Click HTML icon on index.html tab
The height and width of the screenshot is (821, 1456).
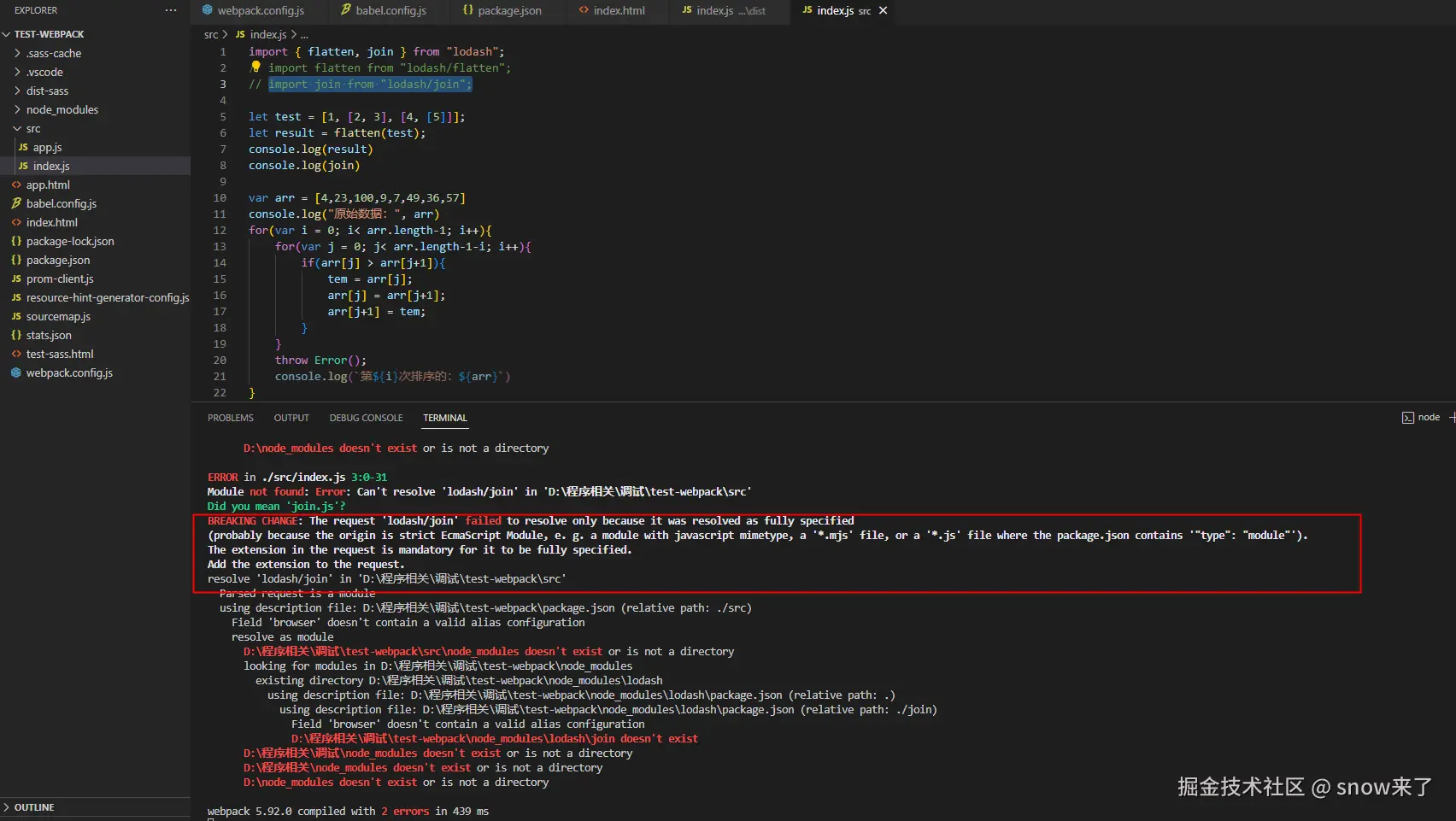point(584,10)
